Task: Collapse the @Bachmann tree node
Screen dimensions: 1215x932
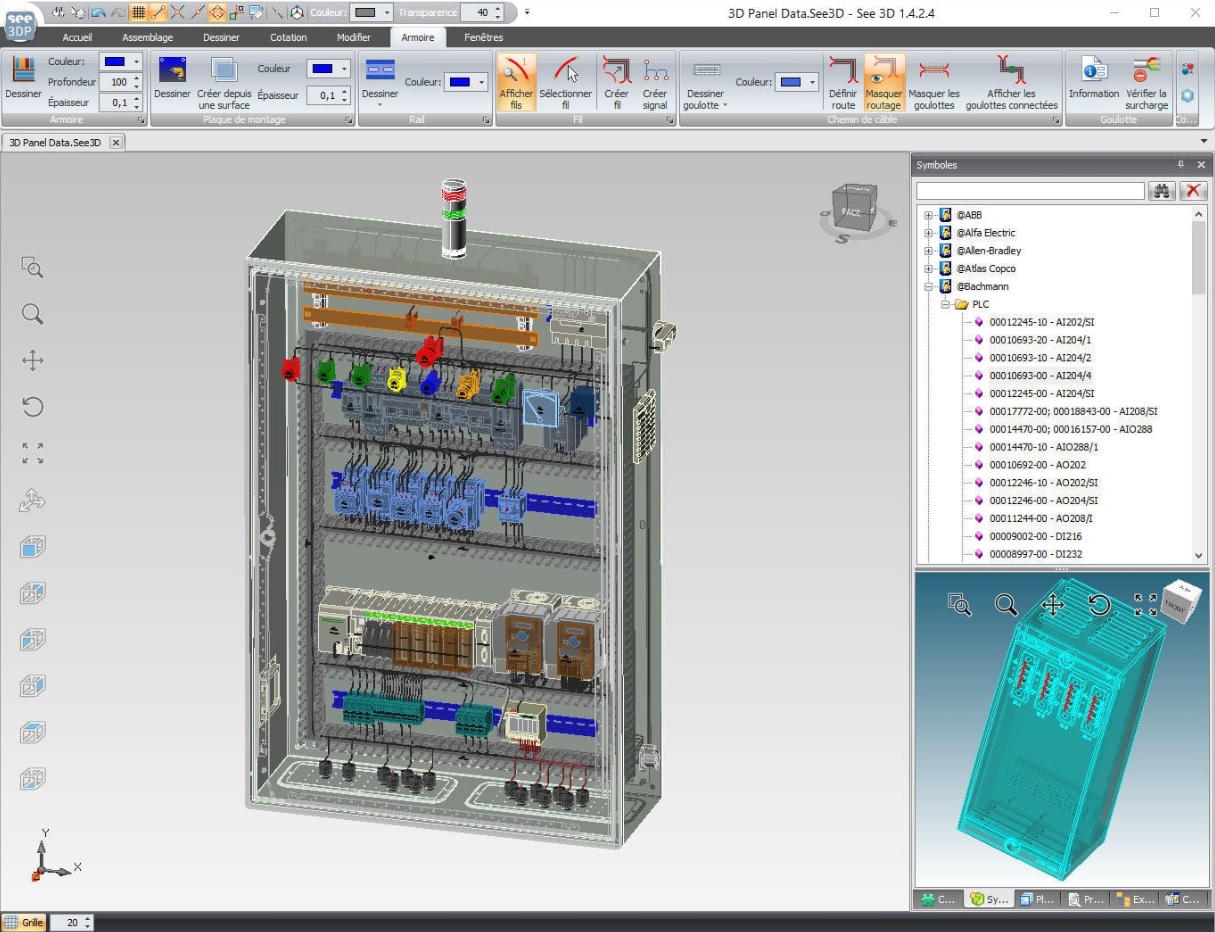Action: pyautogui.click(x=930, y=286)
